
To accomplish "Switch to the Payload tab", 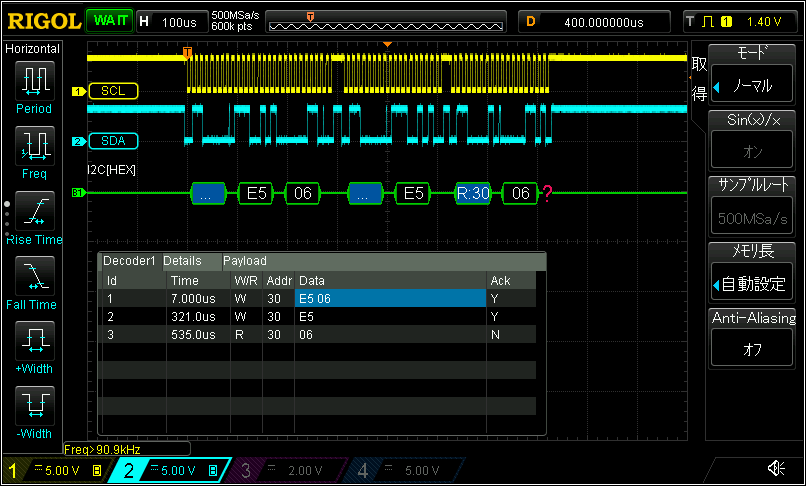I will [x=245, y=261].
